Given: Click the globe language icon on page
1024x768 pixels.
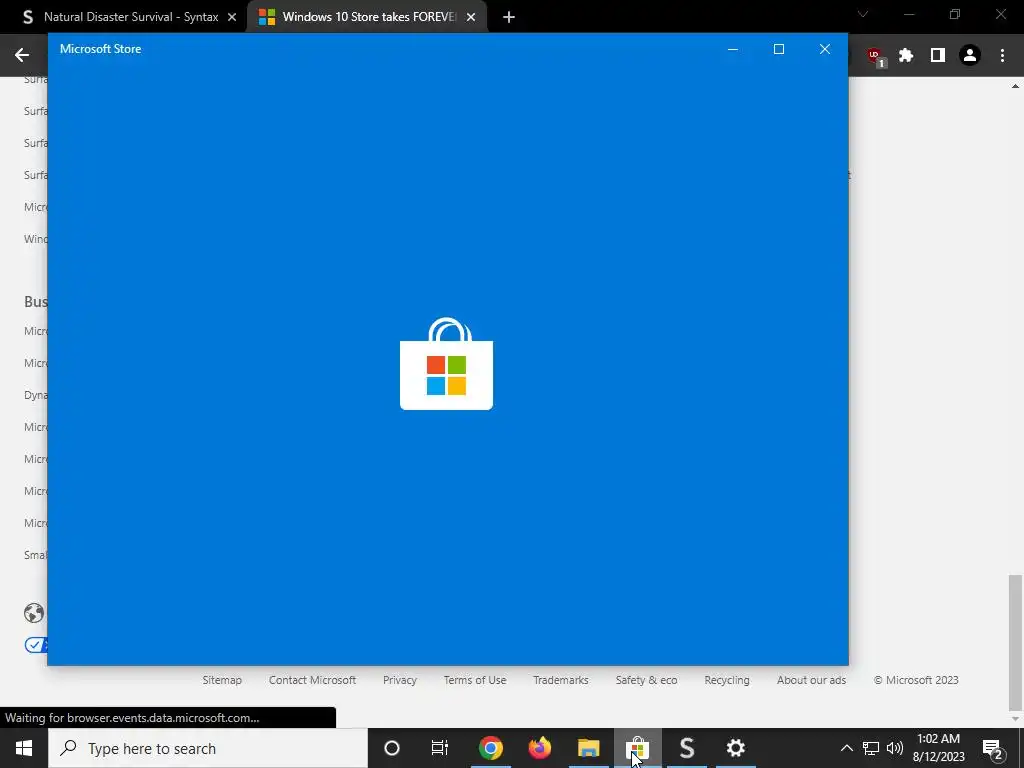Looking at the screenshot, I should click(x=34, y=613).
